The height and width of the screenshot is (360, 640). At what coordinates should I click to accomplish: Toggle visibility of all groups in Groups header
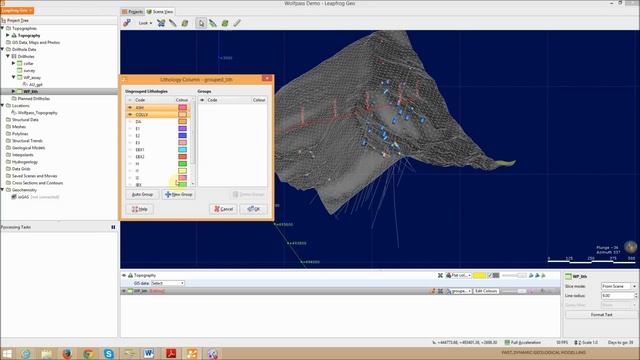coord(202,100)
